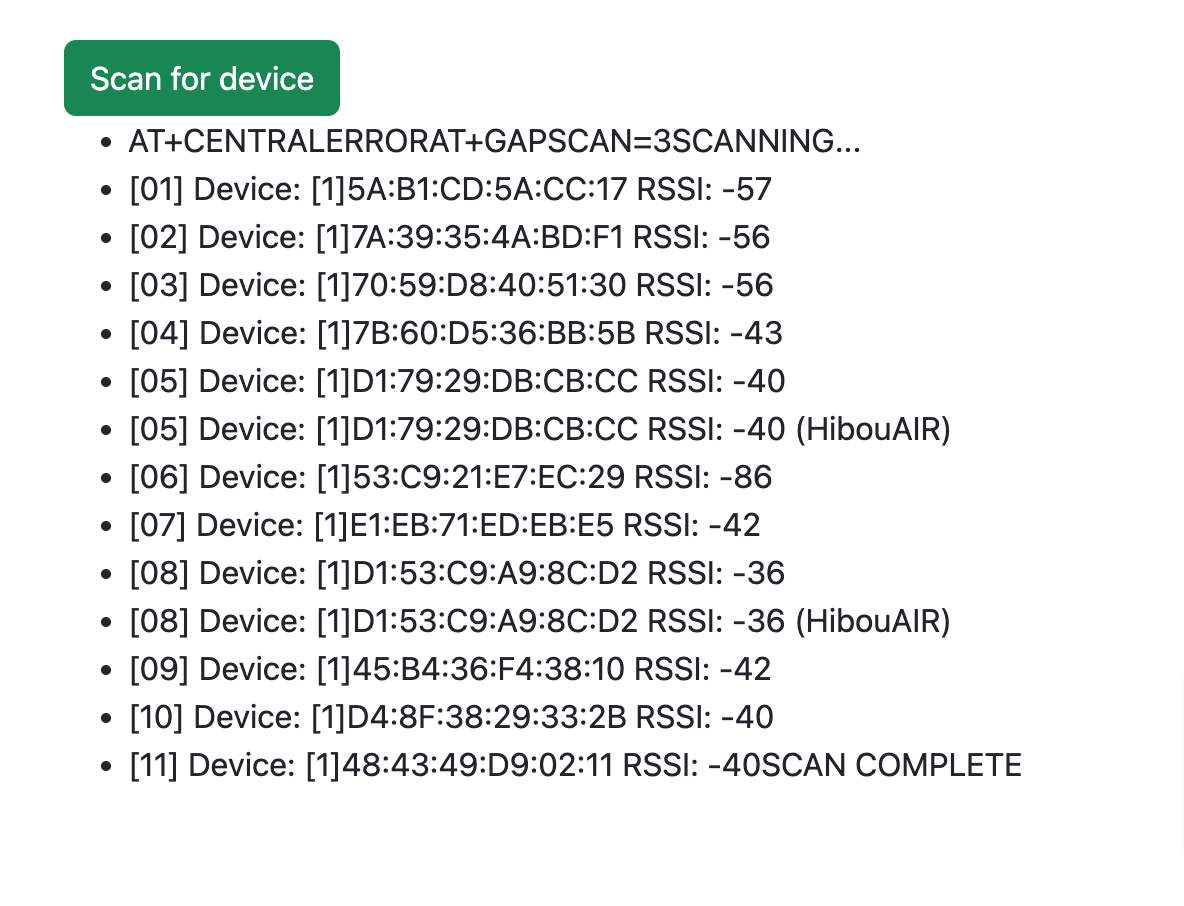Select device entry 5A:B1:CD:5A:CC:17
Image resolution: width=1184 pixels, height=906 pixels.
(449, 189)
